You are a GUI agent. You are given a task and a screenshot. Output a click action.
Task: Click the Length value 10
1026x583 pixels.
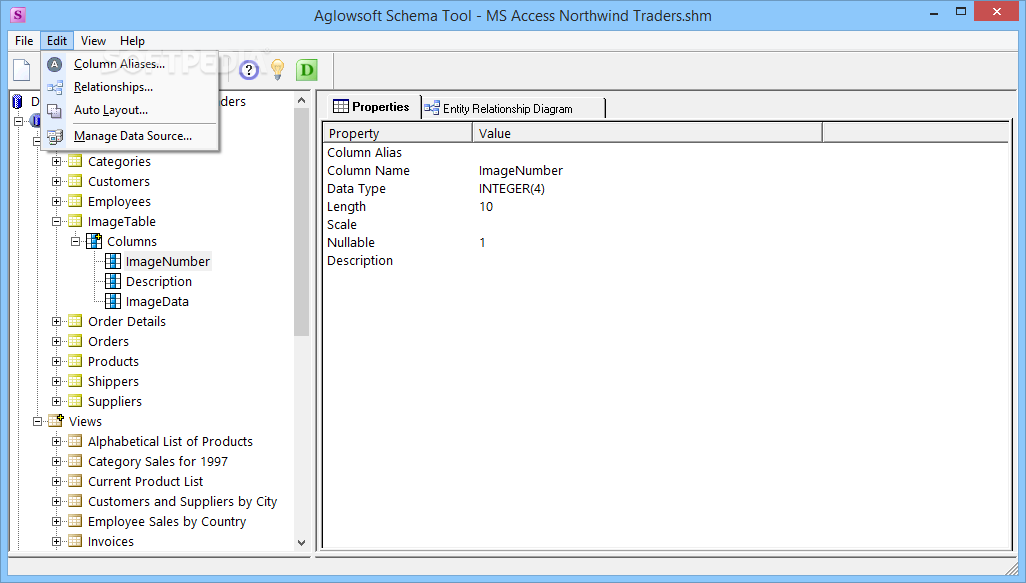(x=486, y=207)
